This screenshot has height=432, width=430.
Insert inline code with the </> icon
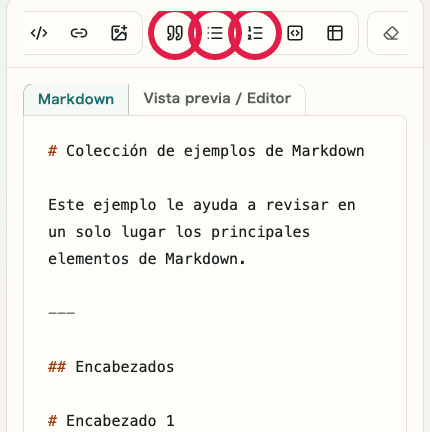[39, 33]
